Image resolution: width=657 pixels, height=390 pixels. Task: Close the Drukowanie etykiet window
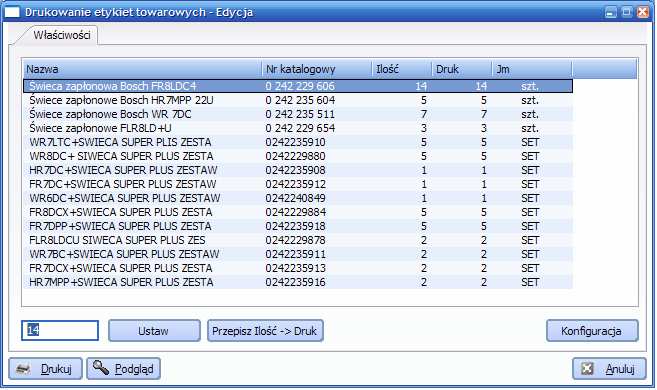tap(642, 12)
